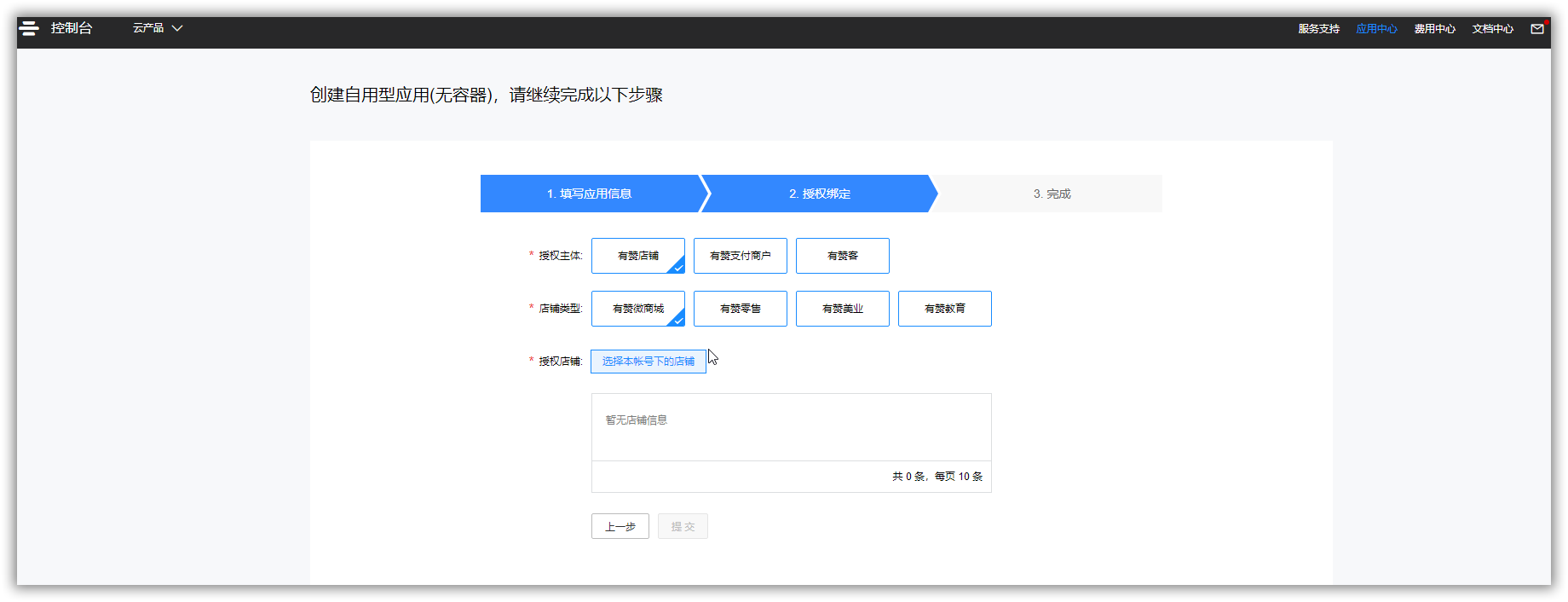Select step 3. 完成
The width and height of the screenshot is (1568, 602).
click(1052, 194)
